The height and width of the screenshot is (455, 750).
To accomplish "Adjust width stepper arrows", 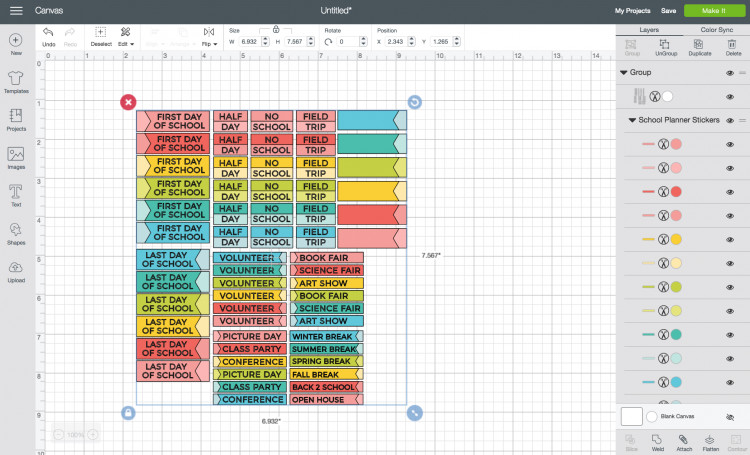I will (265, 42).
